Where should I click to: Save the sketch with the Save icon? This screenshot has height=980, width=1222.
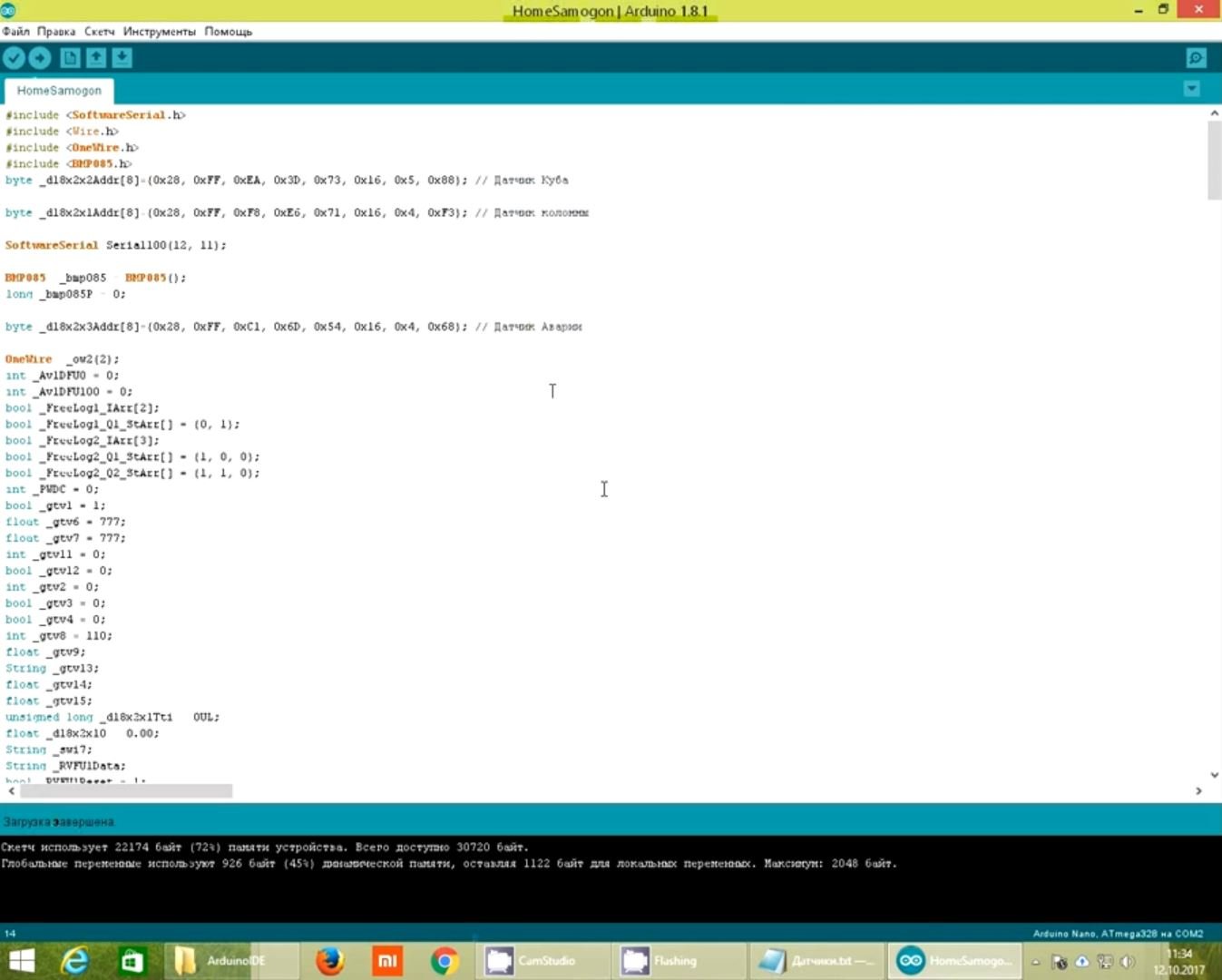[x=122, y=58]
